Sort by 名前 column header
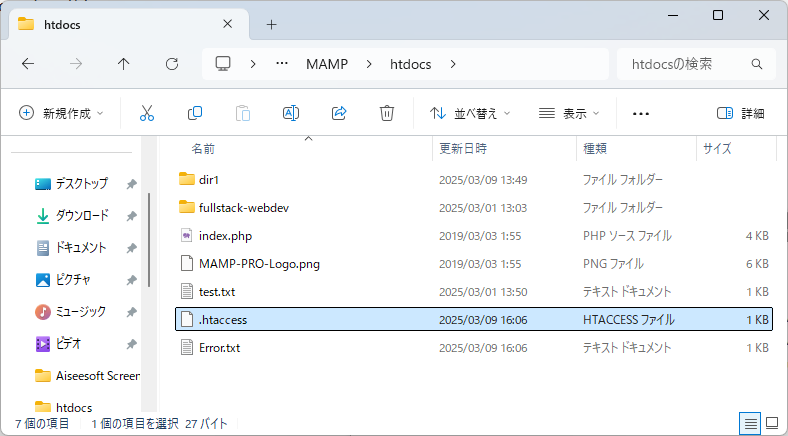Screen dimensions: 788x436 (203, 149)
